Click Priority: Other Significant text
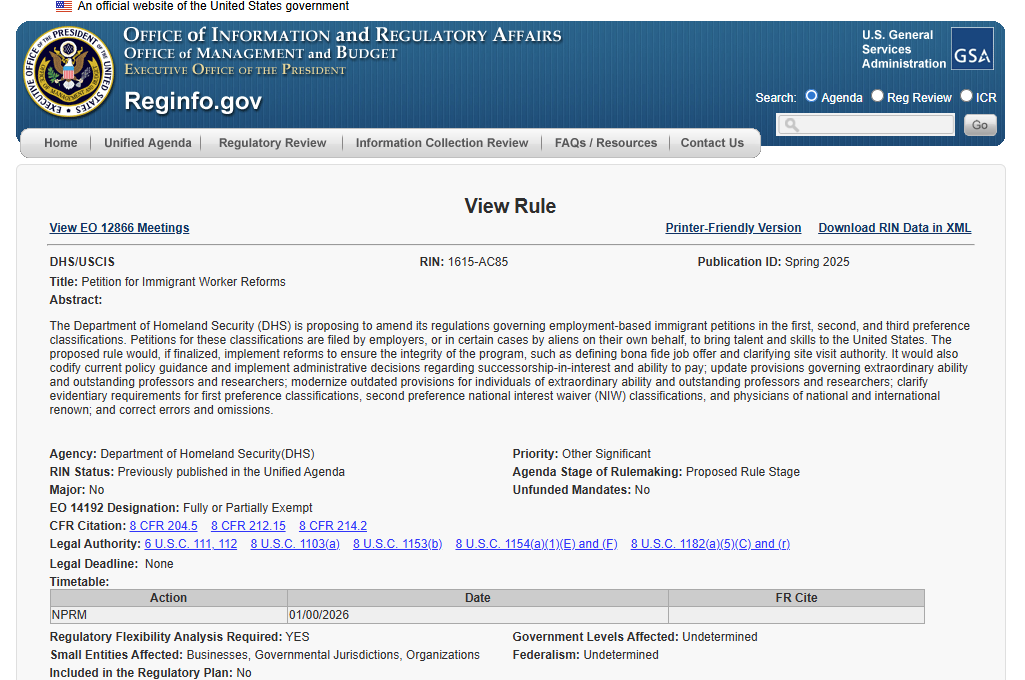 click(582, 454)
